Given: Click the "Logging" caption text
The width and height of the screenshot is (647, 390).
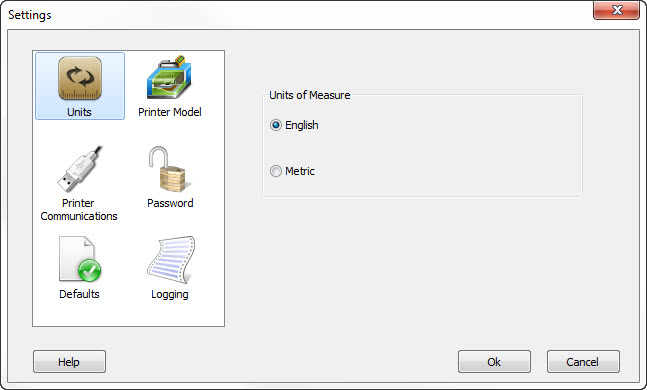Looking at the screenshot, I should coord(170,295).
